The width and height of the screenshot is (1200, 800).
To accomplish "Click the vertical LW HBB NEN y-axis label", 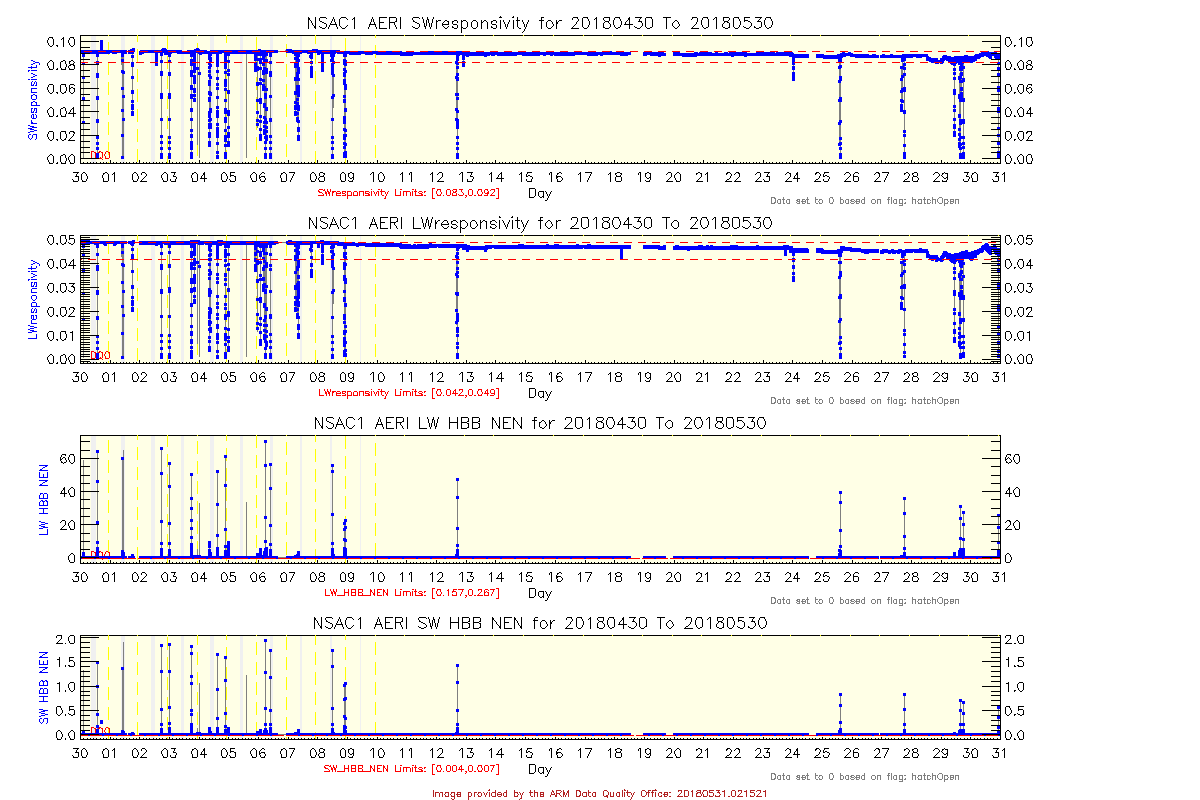I will pyautogui.click(x=44, y=500).
